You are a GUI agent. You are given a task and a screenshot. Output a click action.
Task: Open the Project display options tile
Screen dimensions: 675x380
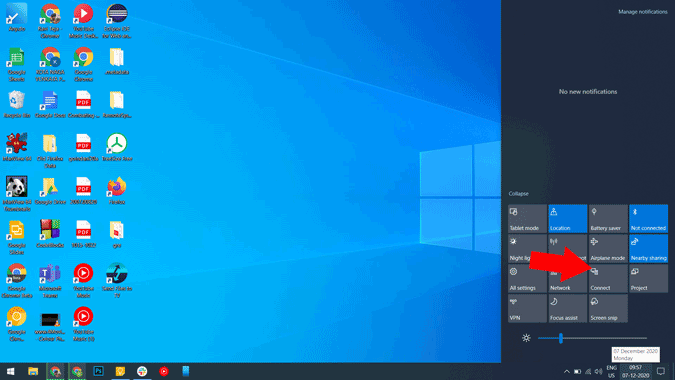coord(648,278)
